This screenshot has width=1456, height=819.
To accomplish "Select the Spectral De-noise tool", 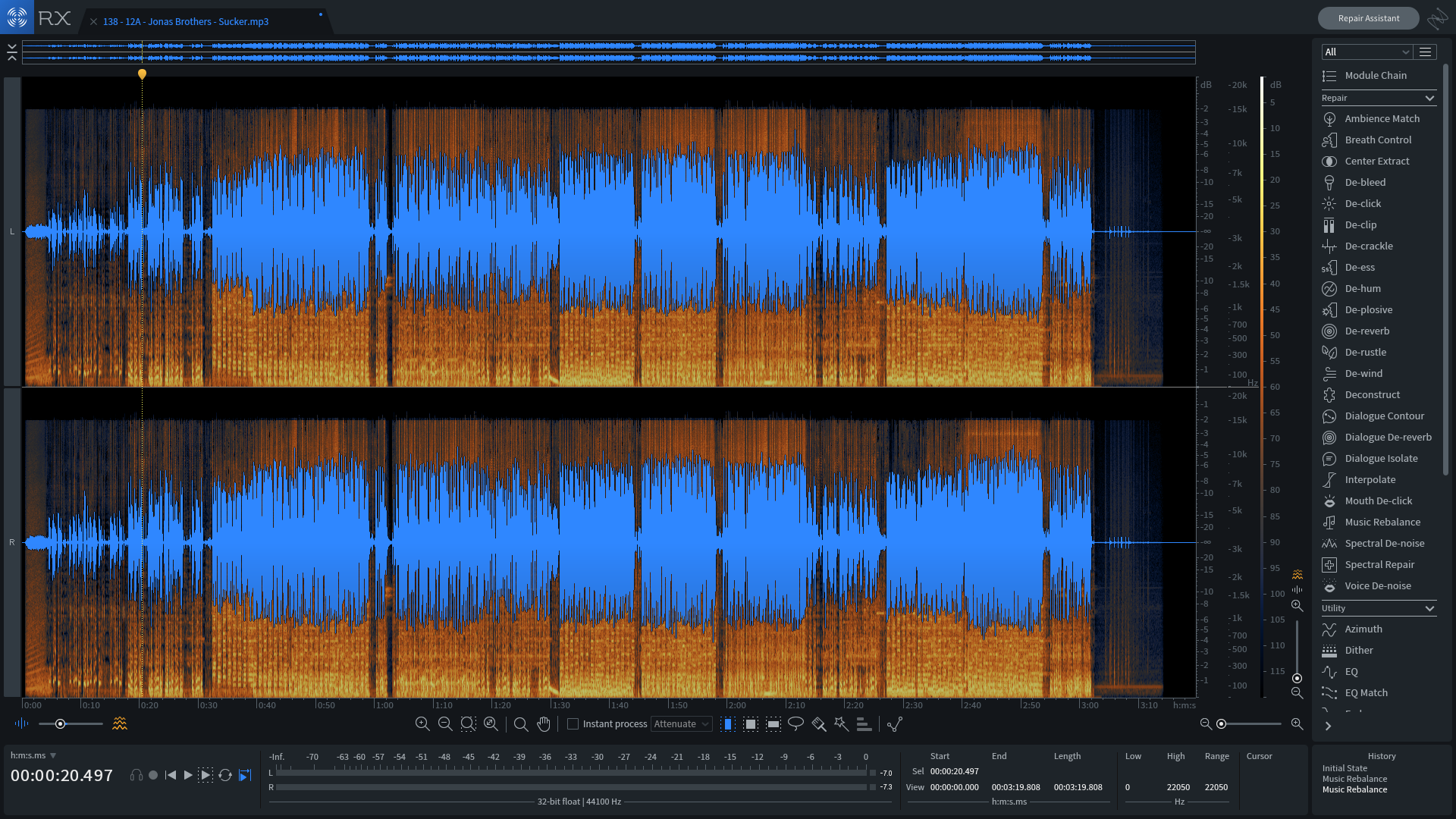I will coord(1384,543).
